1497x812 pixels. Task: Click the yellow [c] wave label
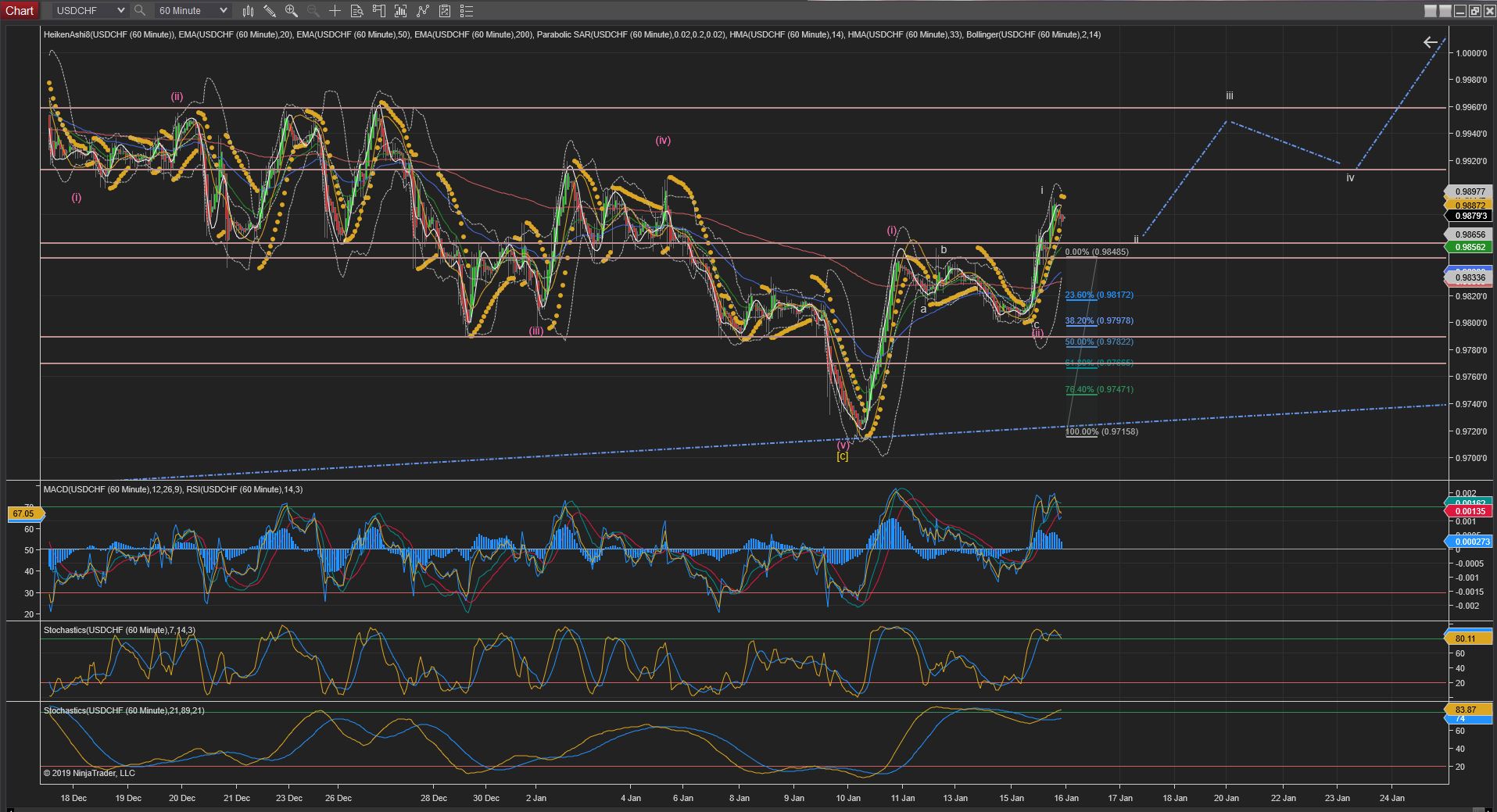[842, 456]
